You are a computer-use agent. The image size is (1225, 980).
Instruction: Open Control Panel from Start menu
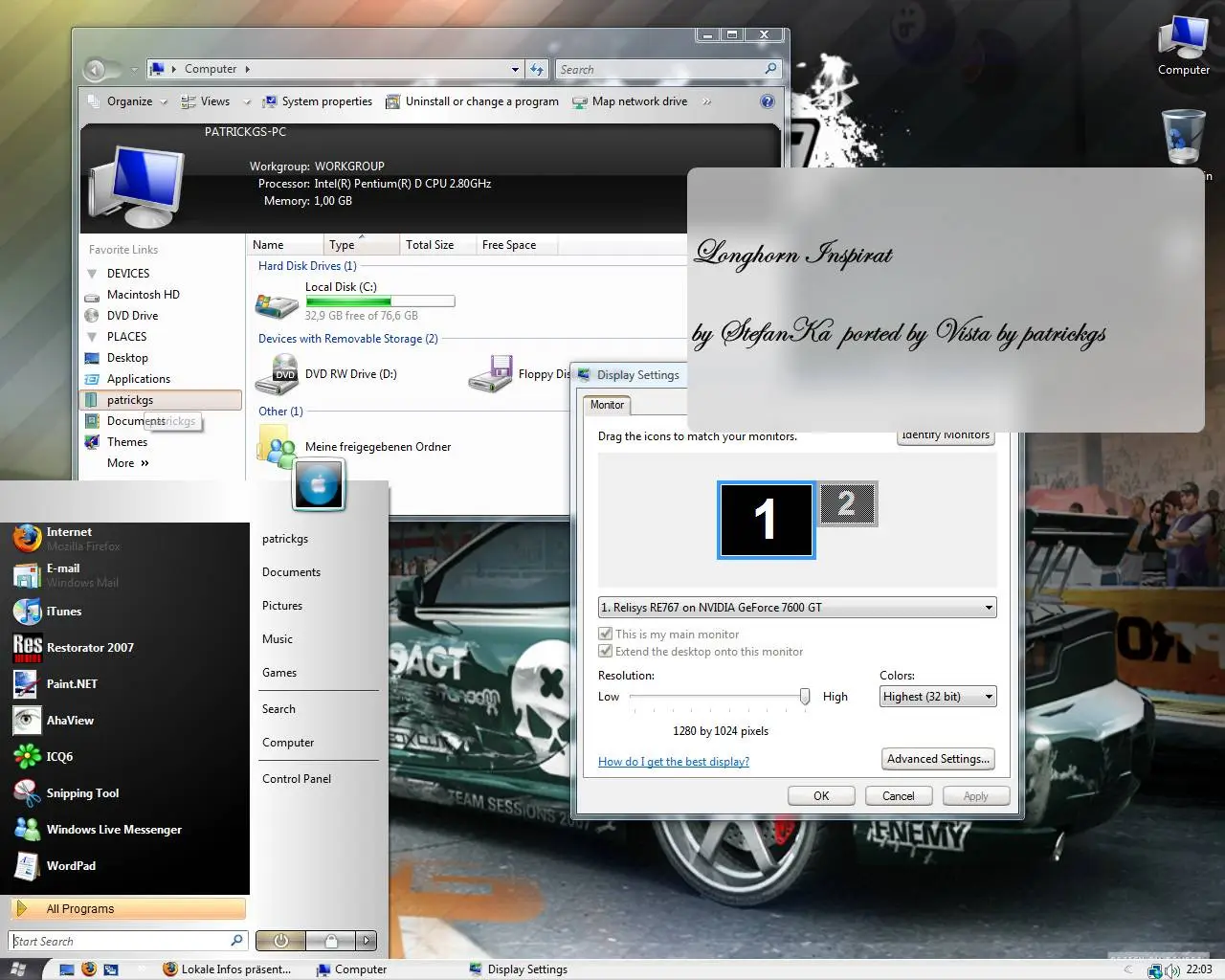[x=297, y=779]
